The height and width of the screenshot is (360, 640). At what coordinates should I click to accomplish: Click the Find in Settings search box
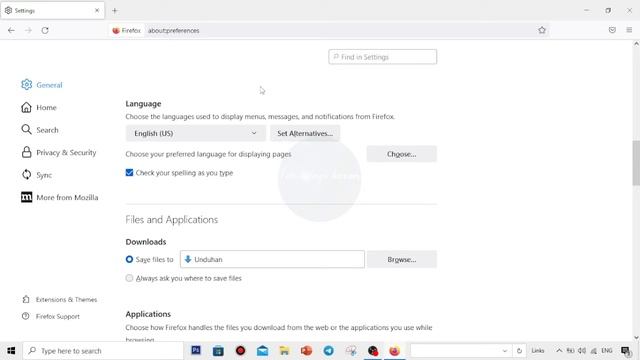(x=382, y=57)
